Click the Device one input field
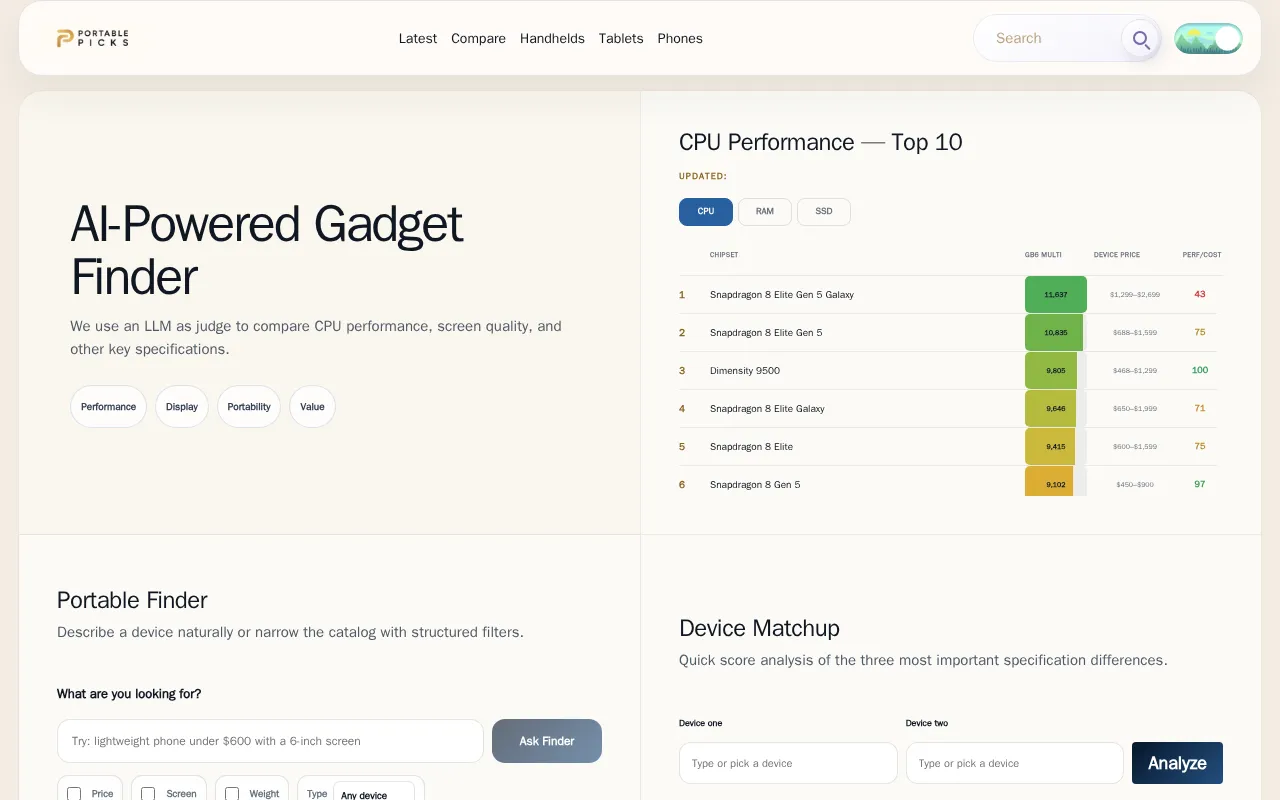Image resolution: width=1280 pixels, height=800 pixels. (788, 763)
